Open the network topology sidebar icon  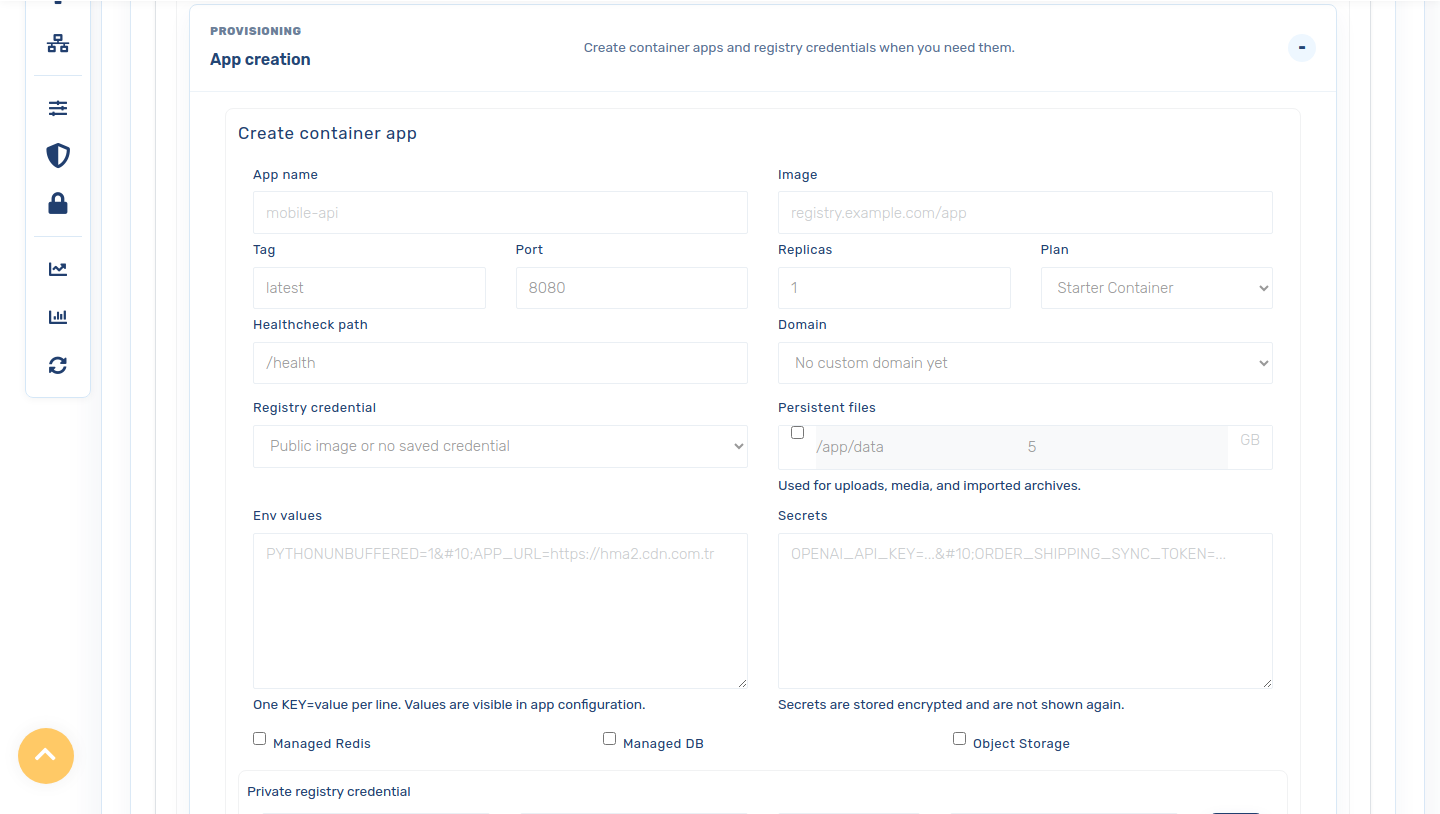click(x=58, y=43)
